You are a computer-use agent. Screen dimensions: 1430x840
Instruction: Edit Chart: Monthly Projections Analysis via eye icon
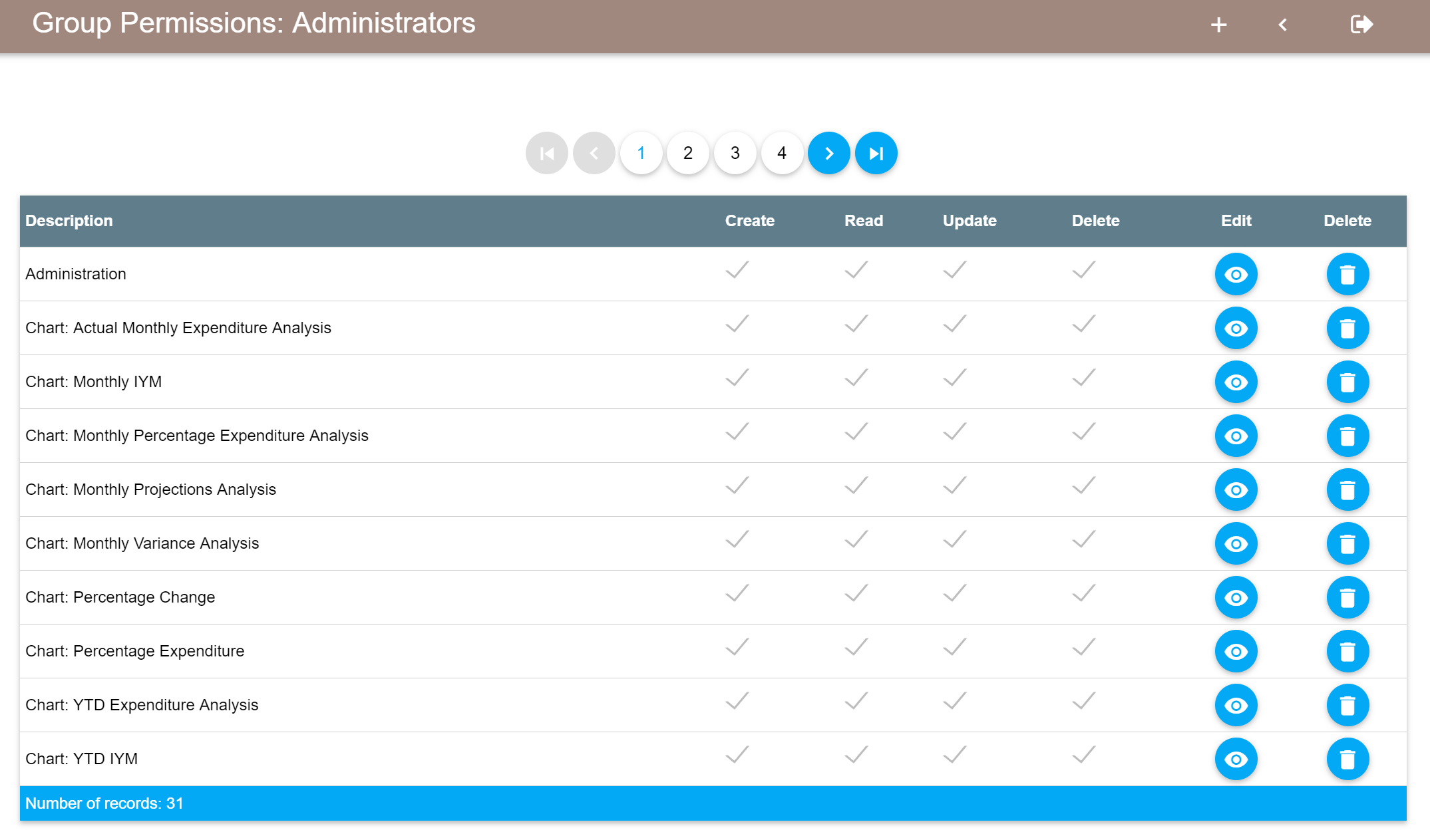pos(1236,490)
